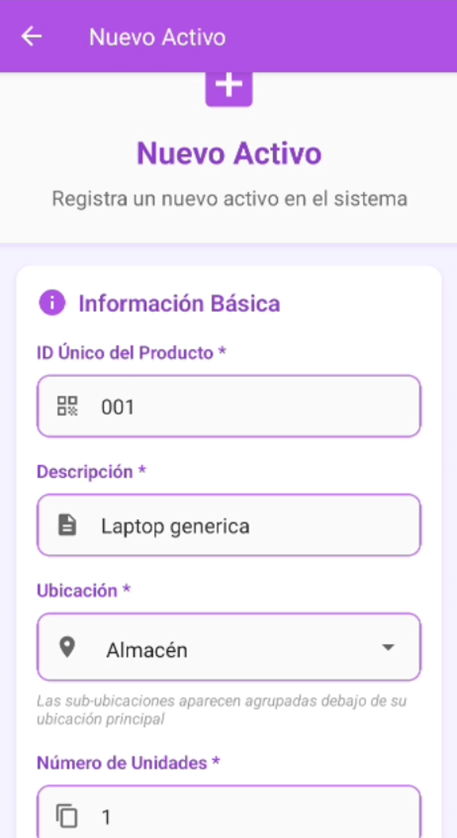This screenshot has width=457, height=838.
Task: Tap the QR code icon in ID field
Action: (x=67, y=406)
